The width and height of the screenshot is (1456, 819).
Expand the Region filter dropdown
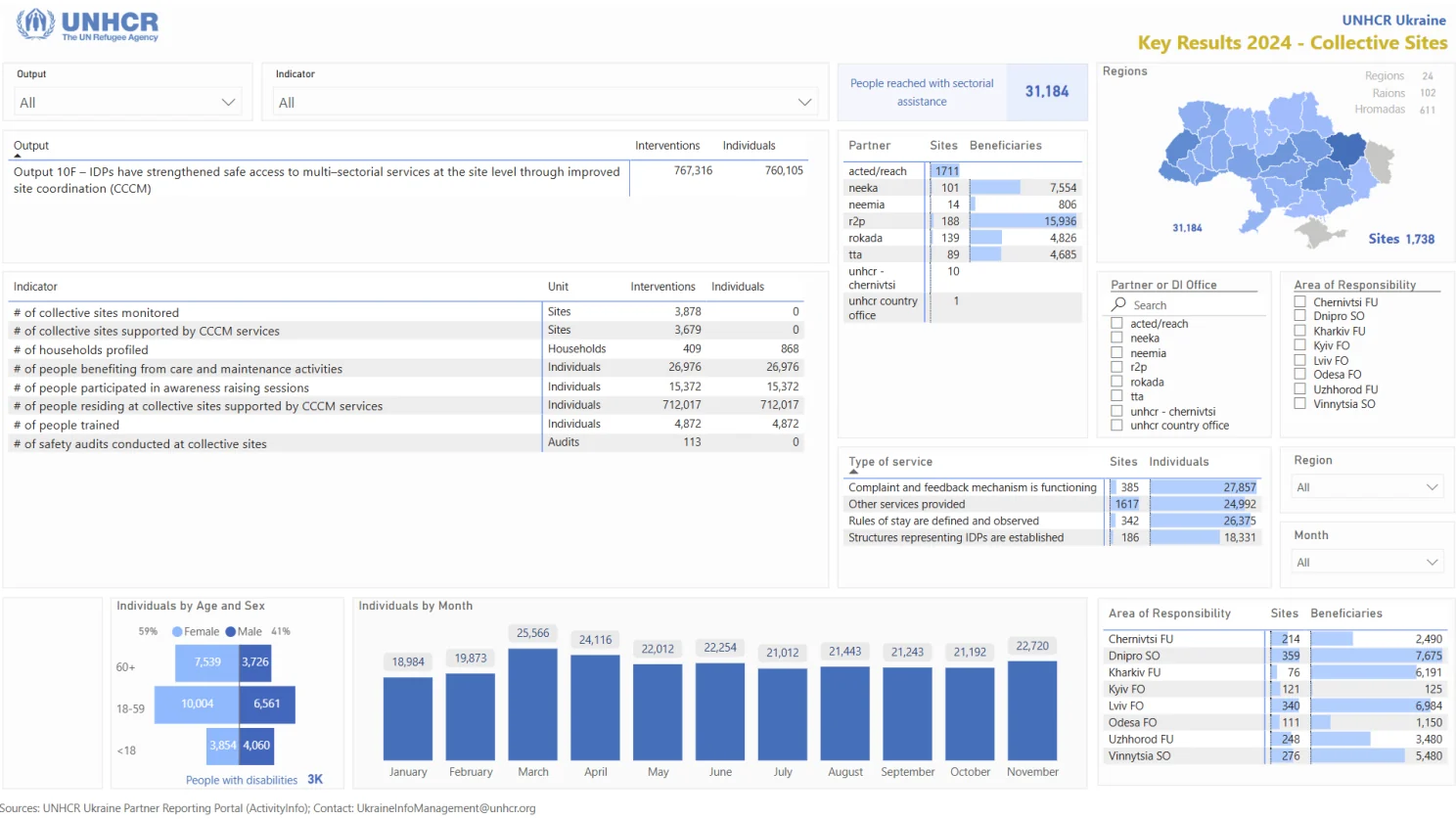tap(1367, 487)
